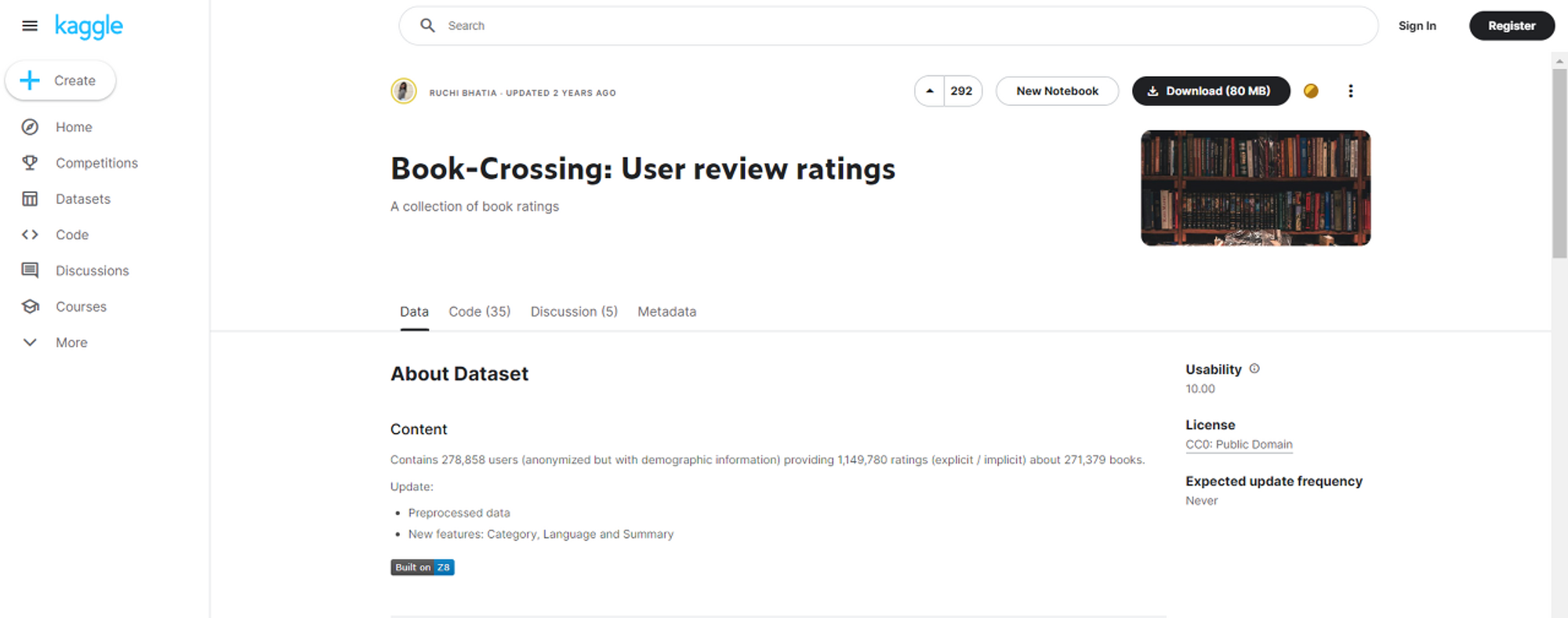Click the gold medal icon
The image size is (1568, 618).
point(1311,91)
